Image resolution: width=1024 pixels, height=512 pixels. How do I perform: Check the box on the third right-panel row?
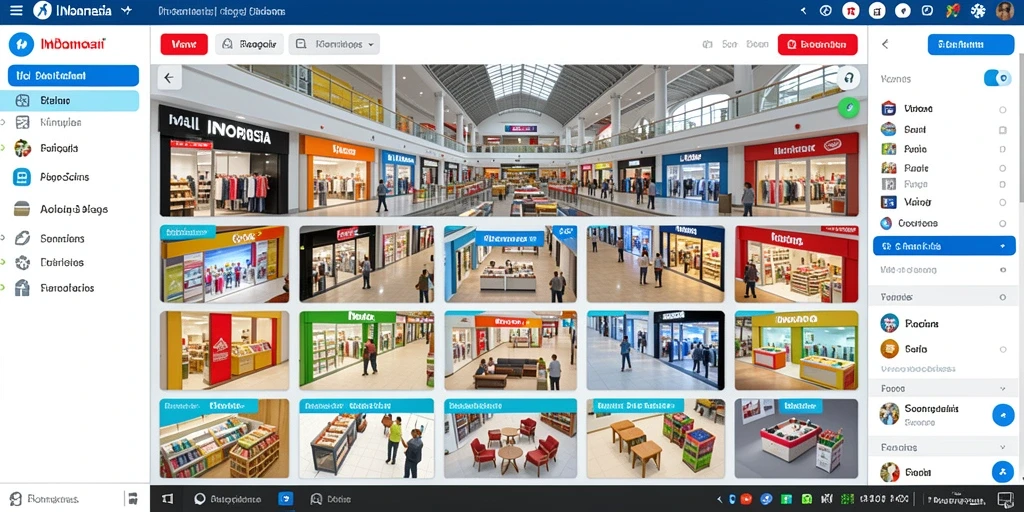(x=1002, y=150)
